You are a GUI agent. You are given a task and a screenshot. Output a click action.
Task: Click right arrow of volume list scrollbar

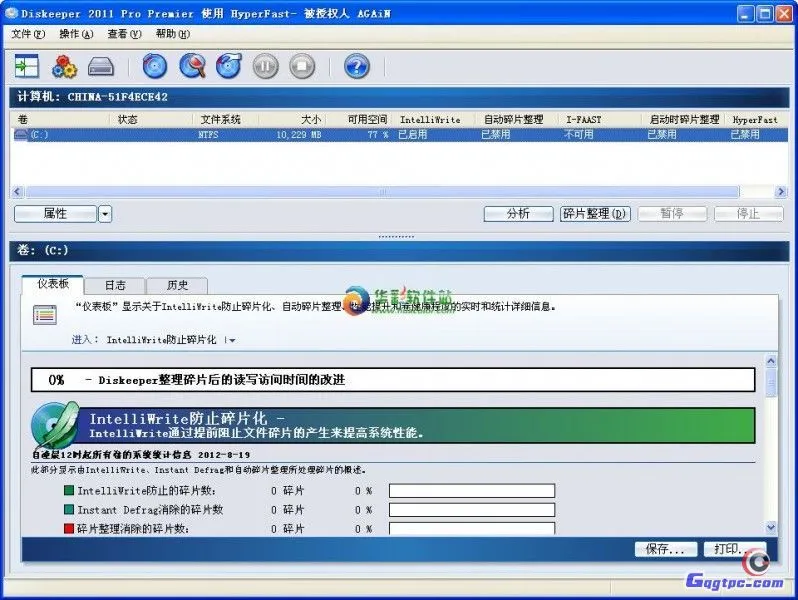(781, 192)
